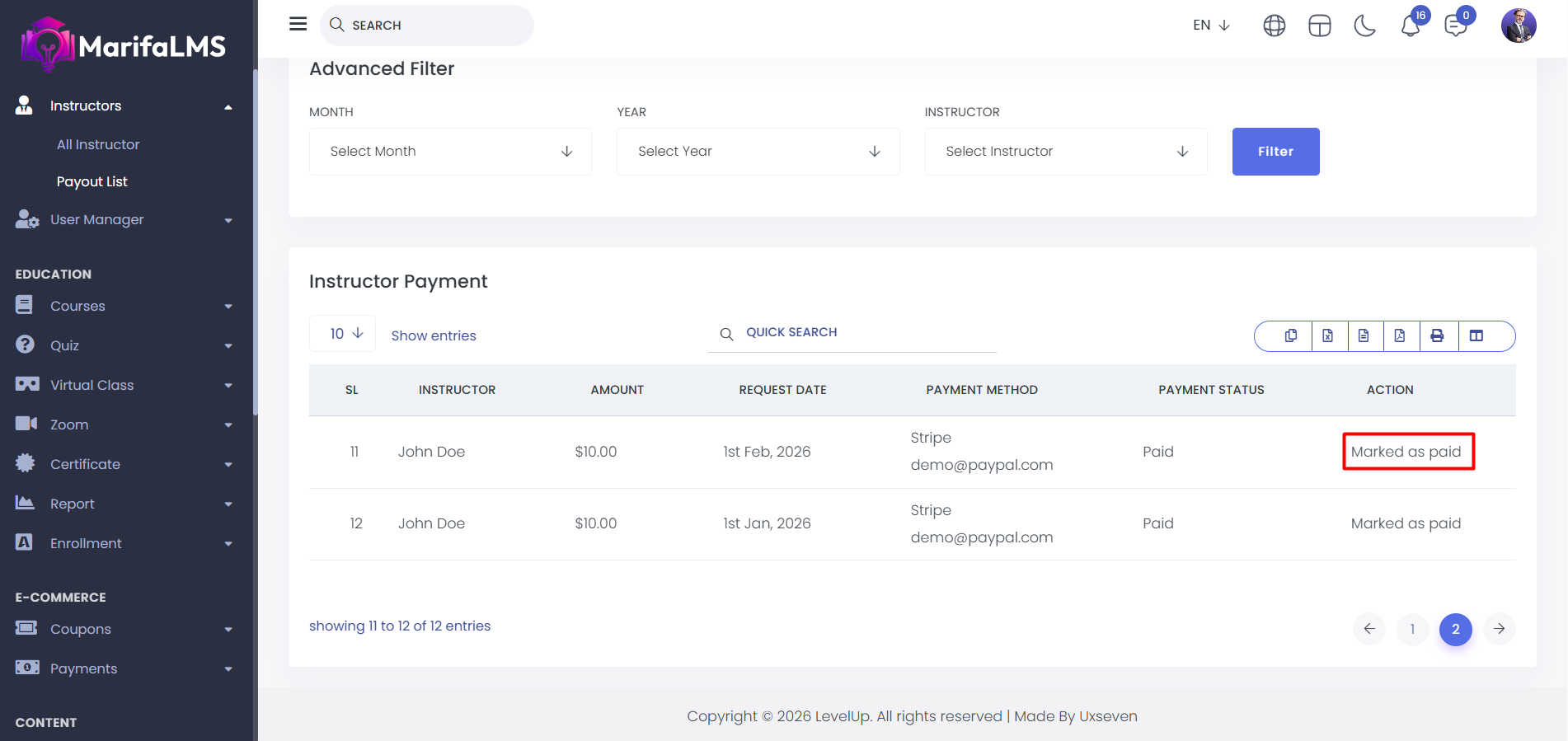Image resolution: width=1568 pixels, height=741 pixels.
Task: Expand the Courses sidebar menu
Action: [x=124, y=306]
